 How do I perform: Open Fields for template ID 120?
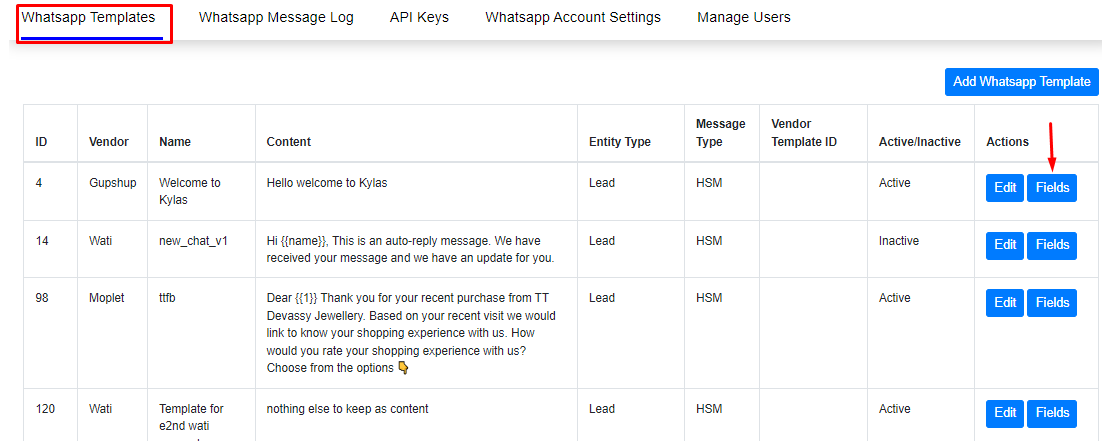[x=1052, y=414]
